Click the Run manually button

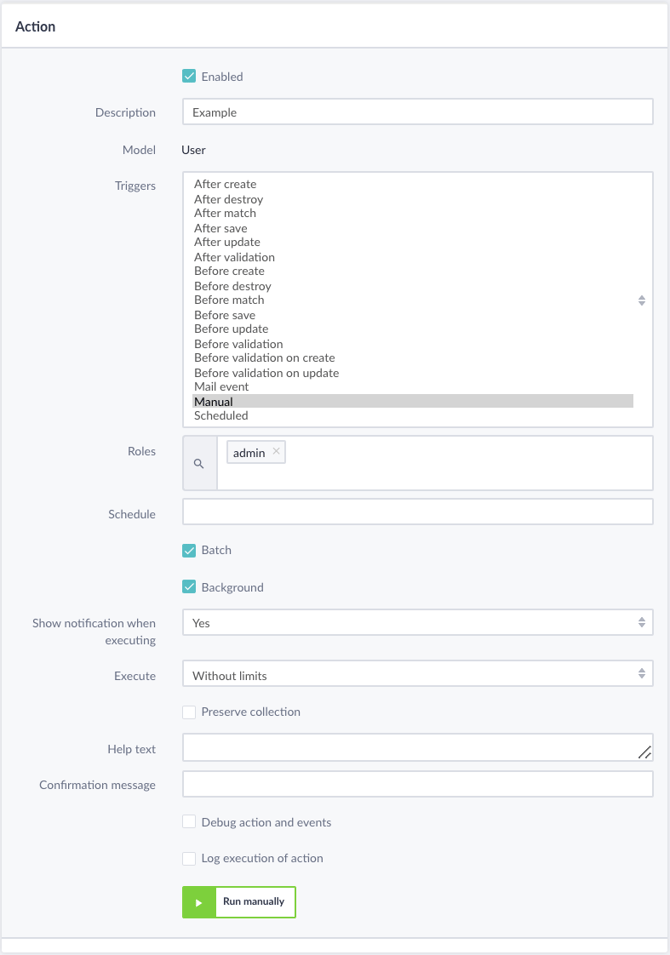pos(239,902)
